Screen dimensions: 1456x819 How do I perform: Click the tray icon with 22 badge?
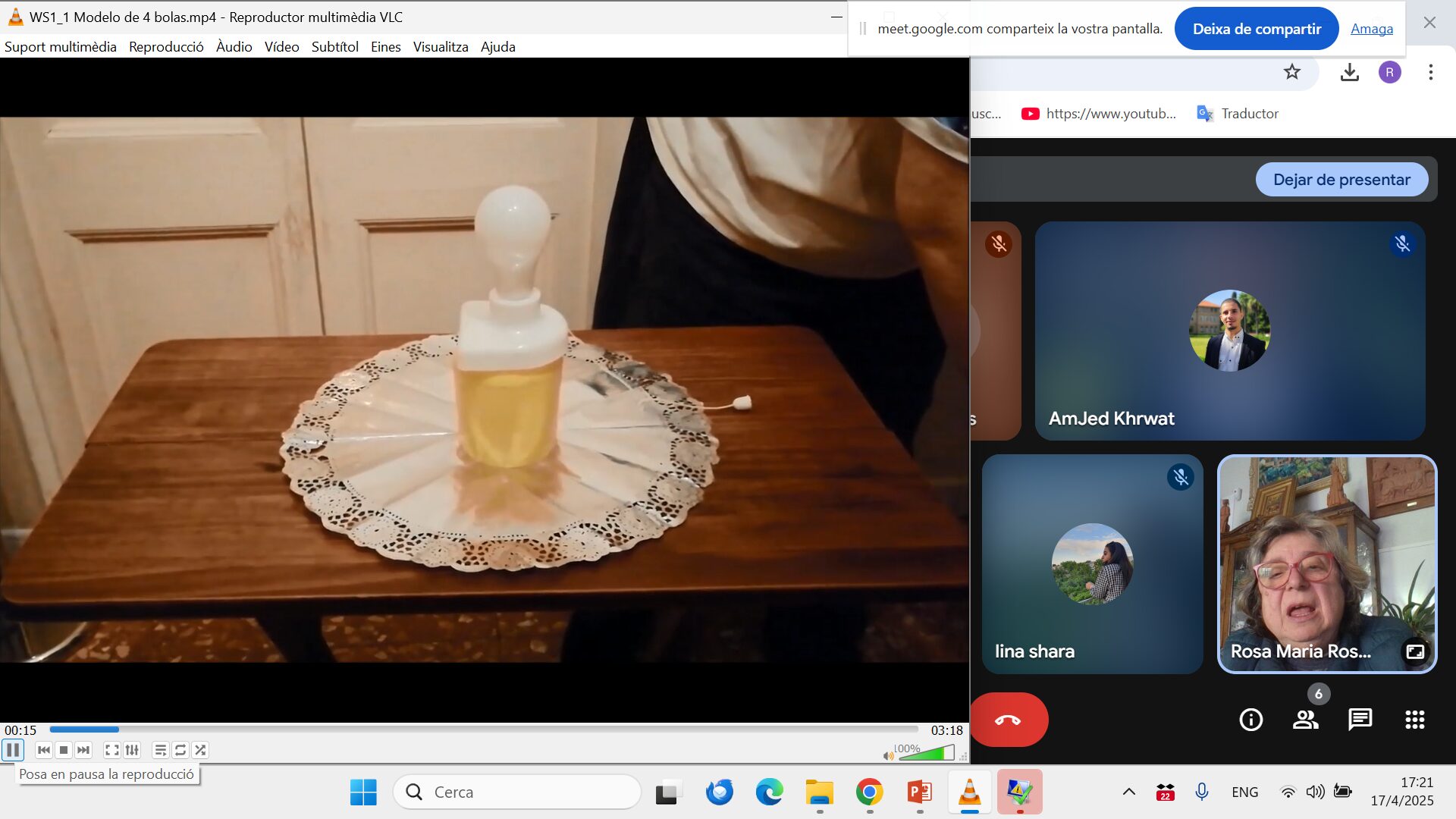(x=1165, y=792)
